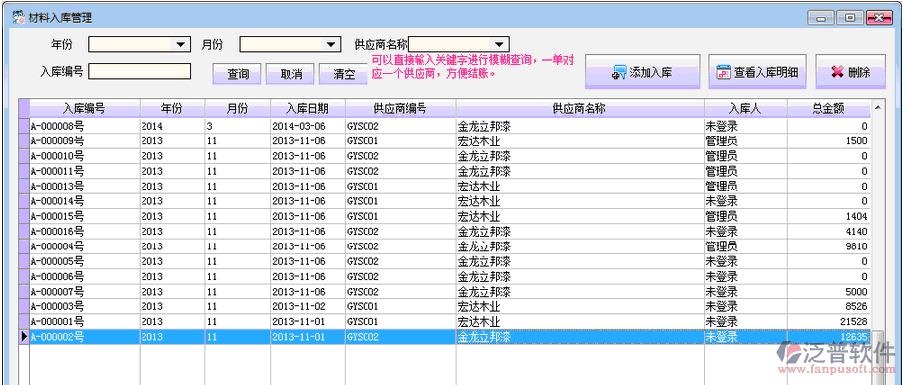906x385 pixels.
Task: Sort by 年份 column header
Action: (x=172, y=108)
